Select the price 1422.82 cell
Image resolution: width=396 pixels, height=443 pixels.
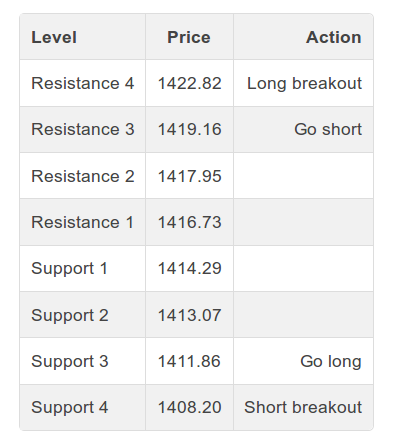pyautogui.click(x=189, y=83)
